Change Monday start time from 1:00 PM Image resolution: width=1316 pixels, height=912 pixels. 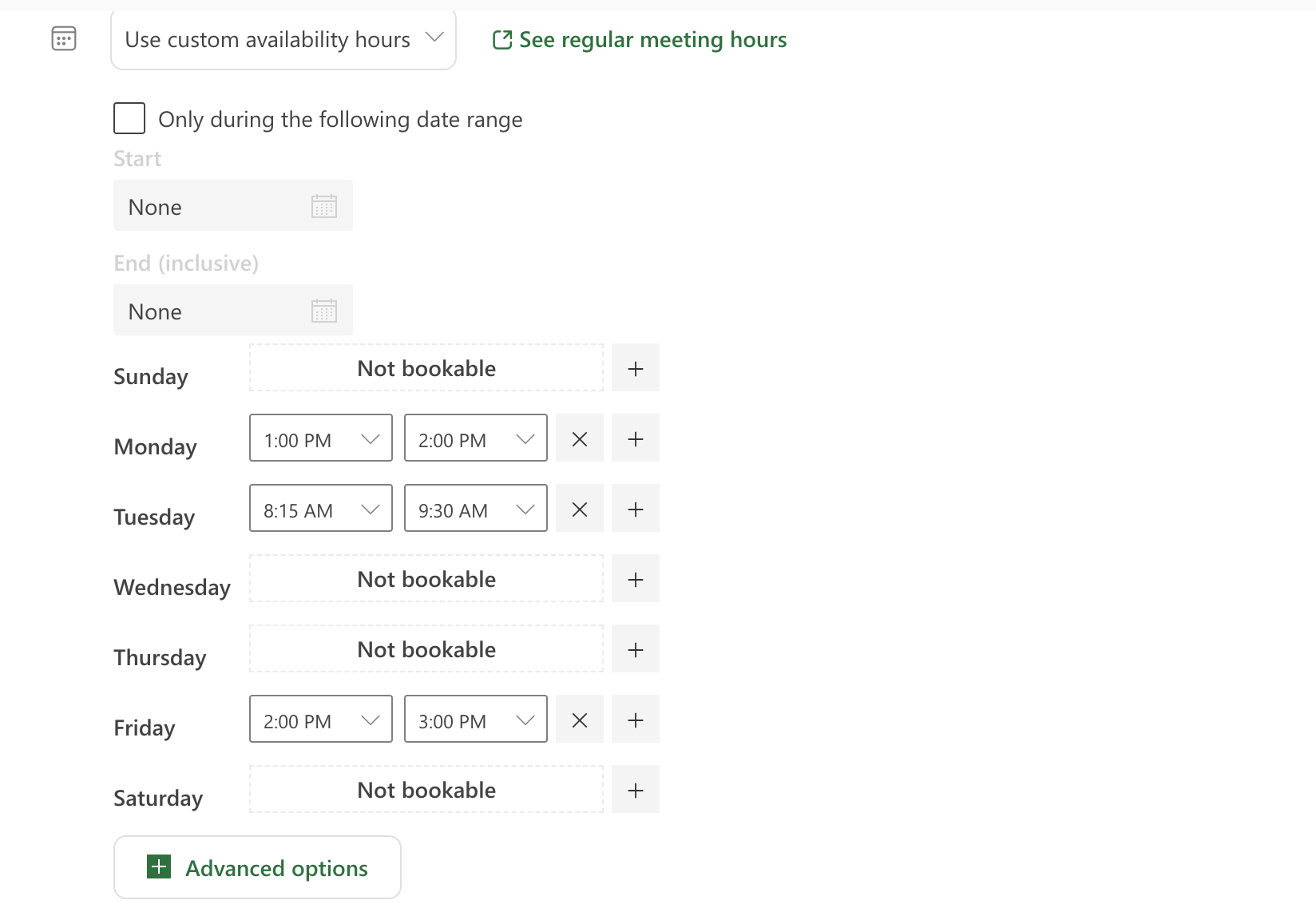[321, 438]
